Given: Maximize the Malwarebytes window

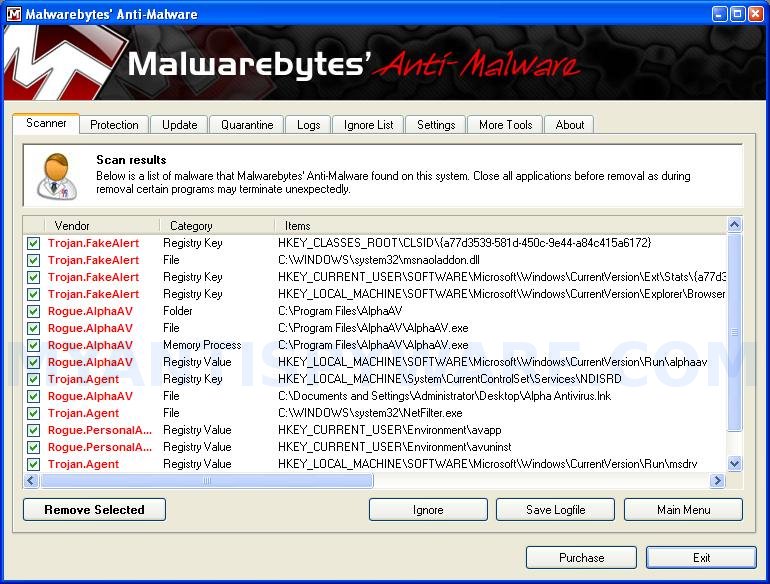Looking at the screenshot, I should 738,14.
